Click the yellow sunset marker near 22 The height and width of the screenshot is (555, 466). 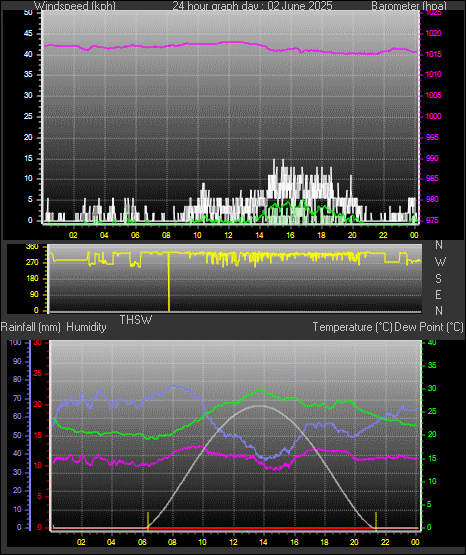pyautogui.click(x=376, y=521)
